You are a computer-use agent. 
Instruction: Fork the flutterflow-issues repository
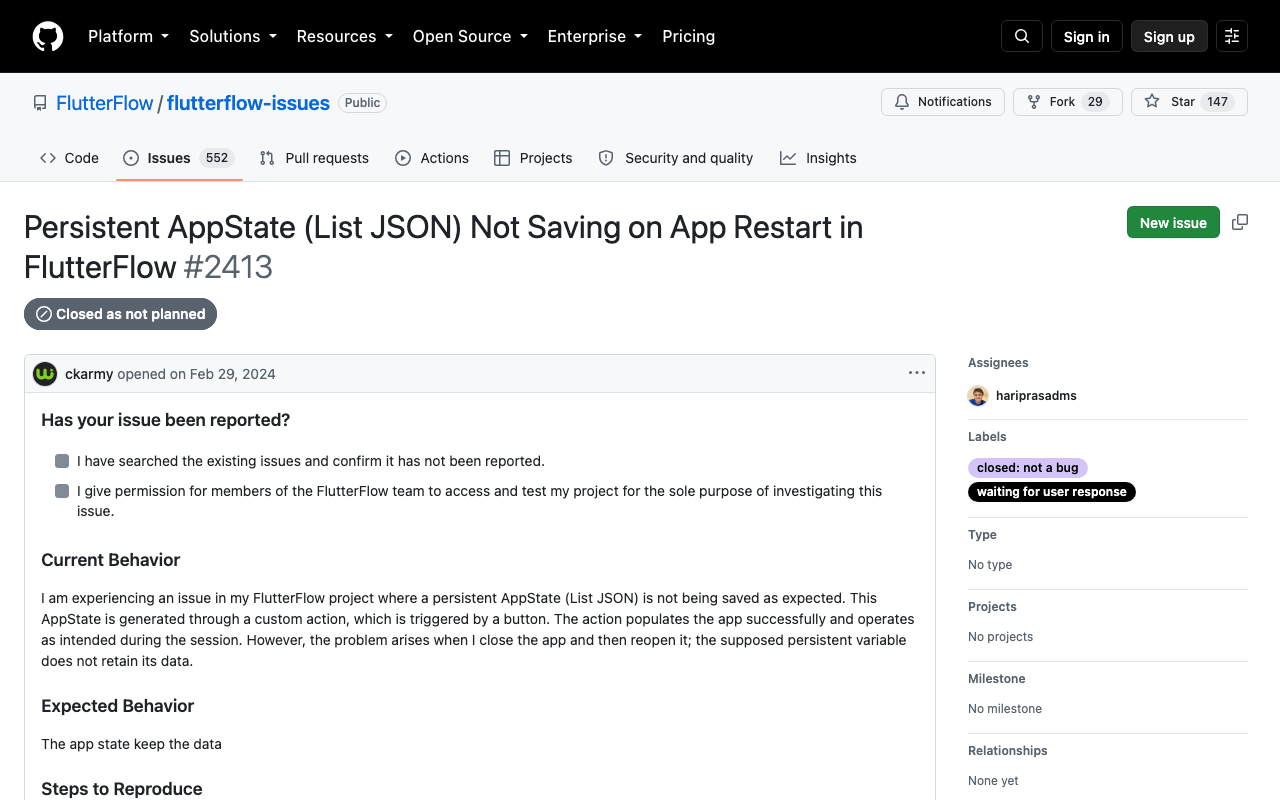[1068, 102]
